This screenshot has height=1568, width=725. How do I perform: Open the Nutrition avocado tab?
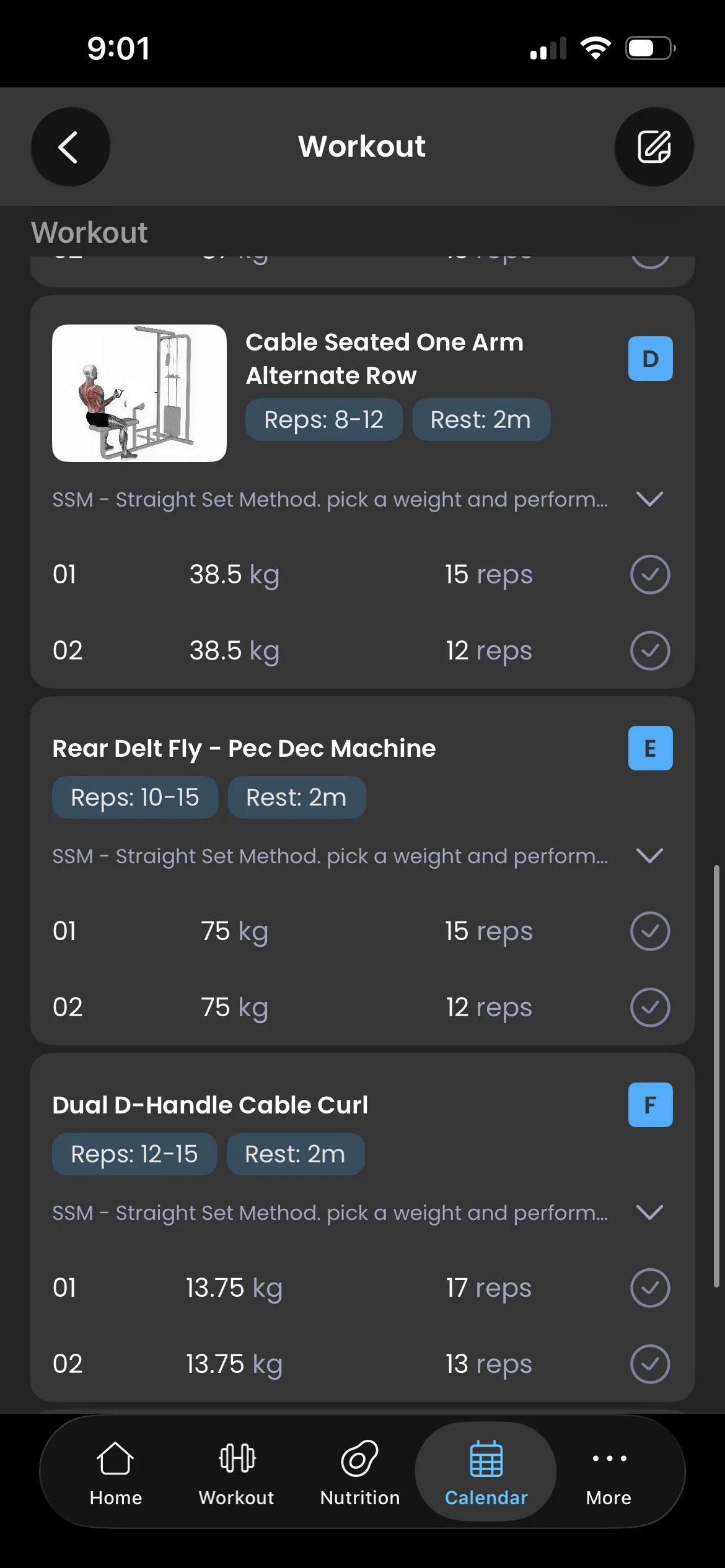pyautogui.click(x=360, y=1473)
